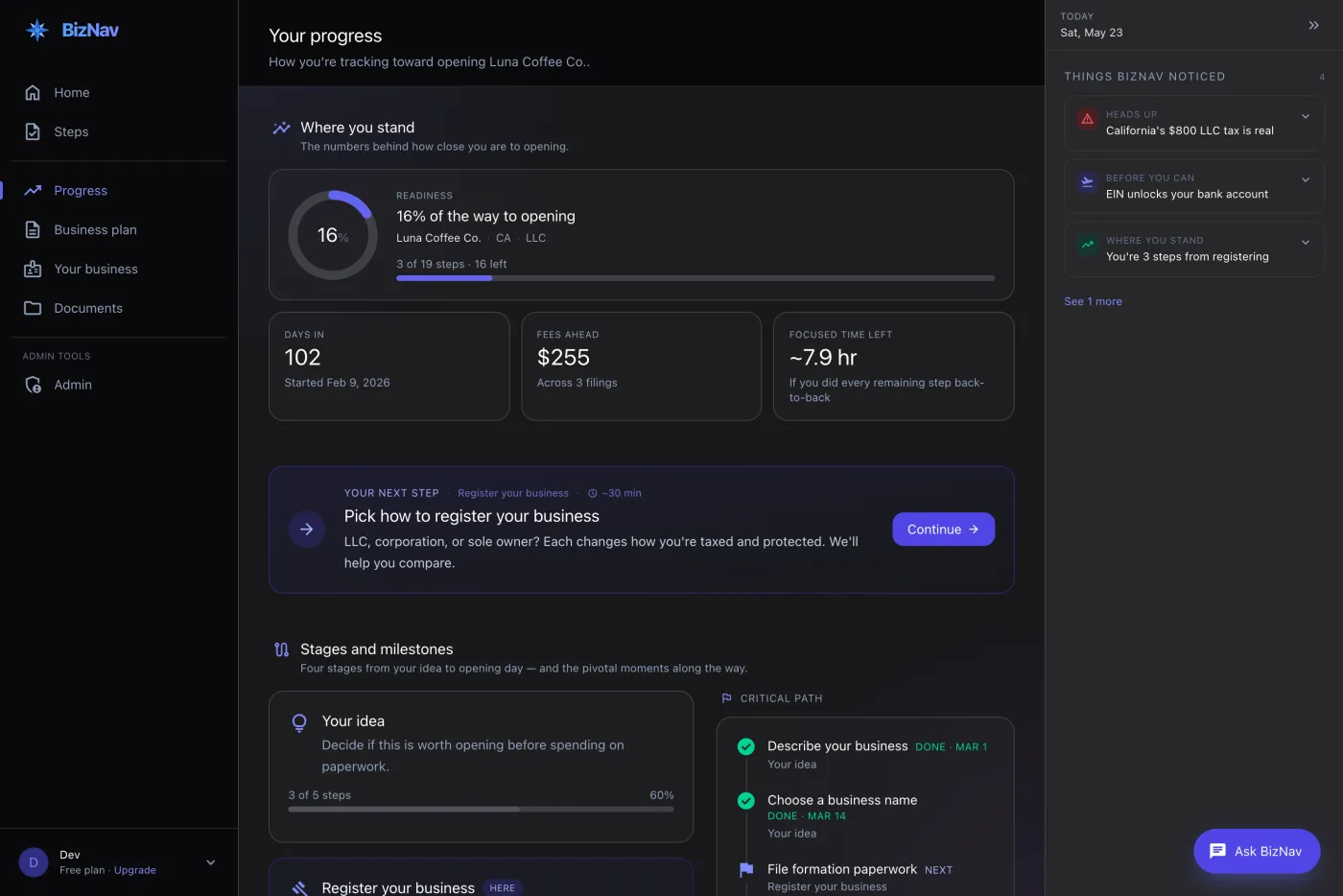This screenshot has width=1343, height=896.
Task: Open the Admin tools page
Action: (x=119, y=385)
